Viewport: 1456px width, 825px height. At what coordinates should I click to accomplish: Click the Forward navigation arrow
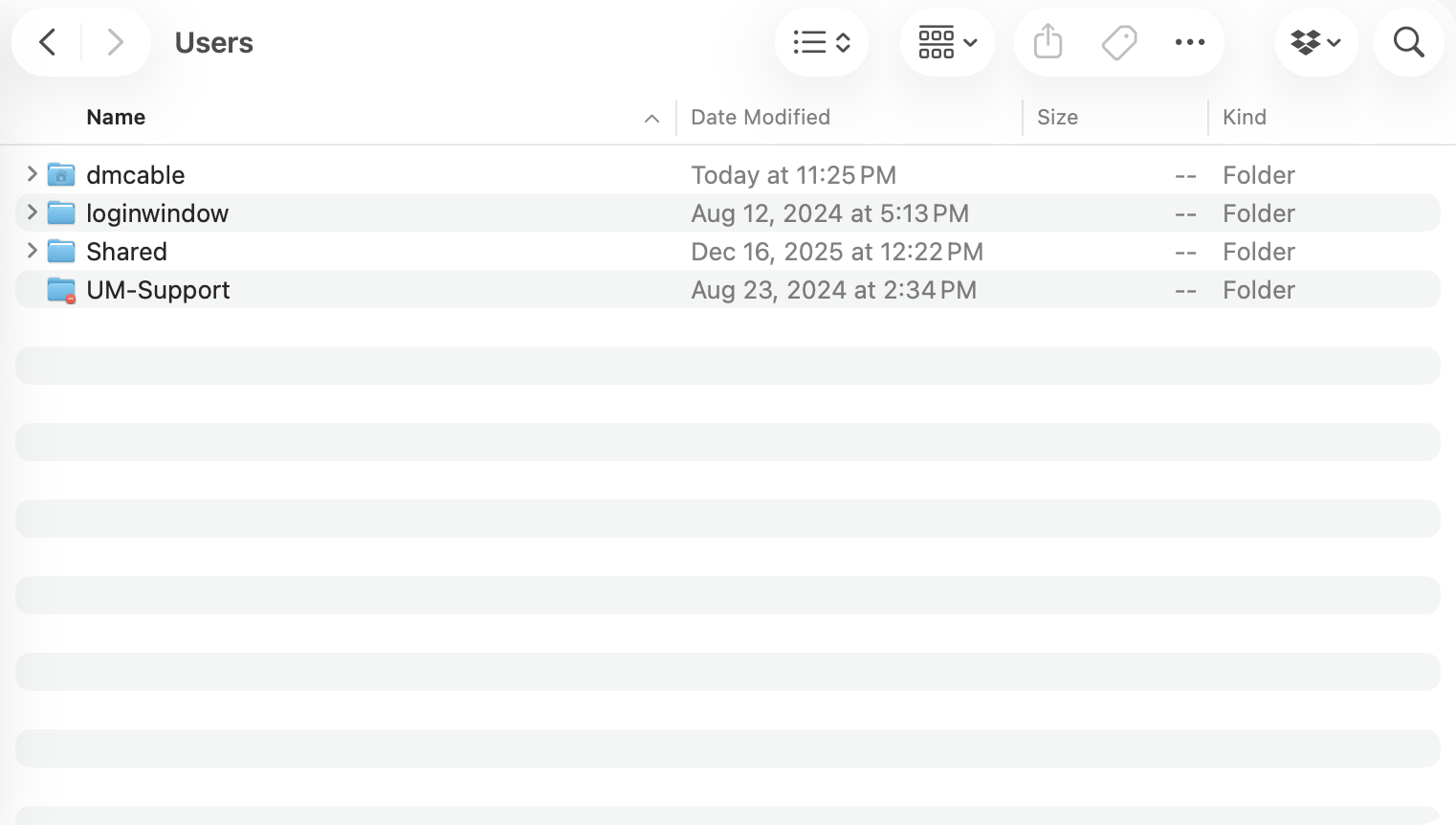point(115,42)
